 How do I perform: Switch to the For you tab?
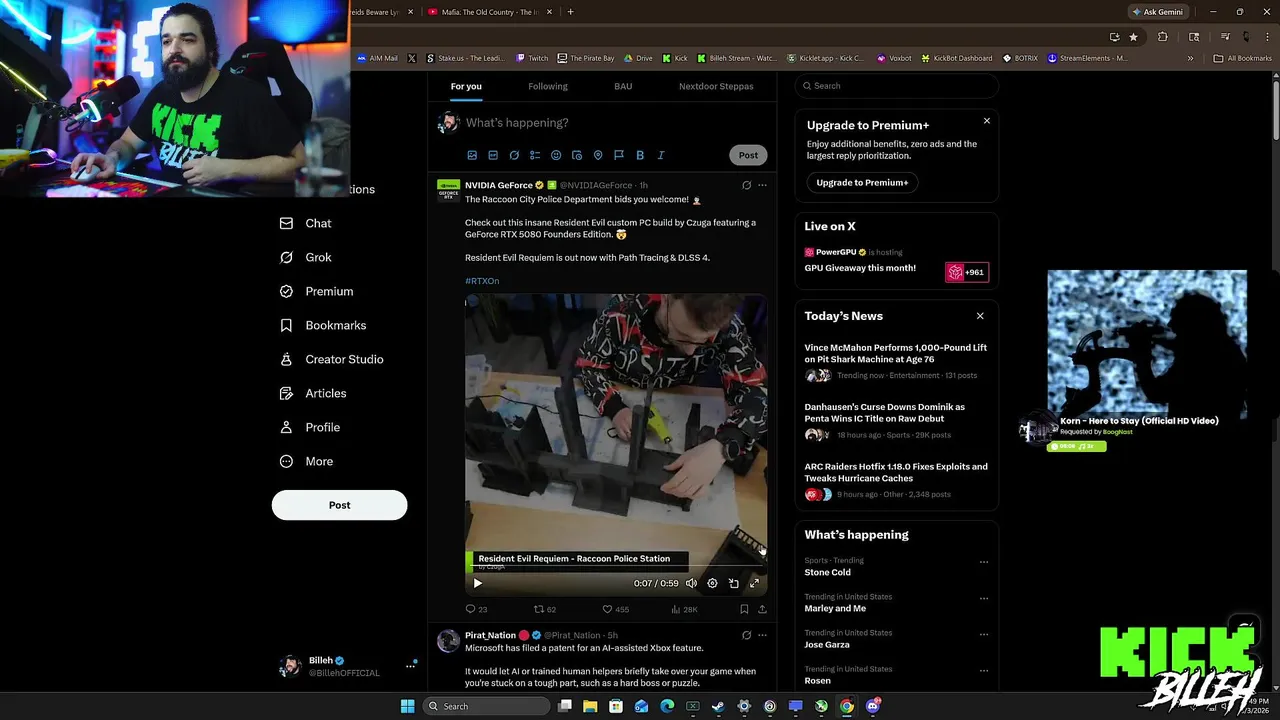point(465,86)
